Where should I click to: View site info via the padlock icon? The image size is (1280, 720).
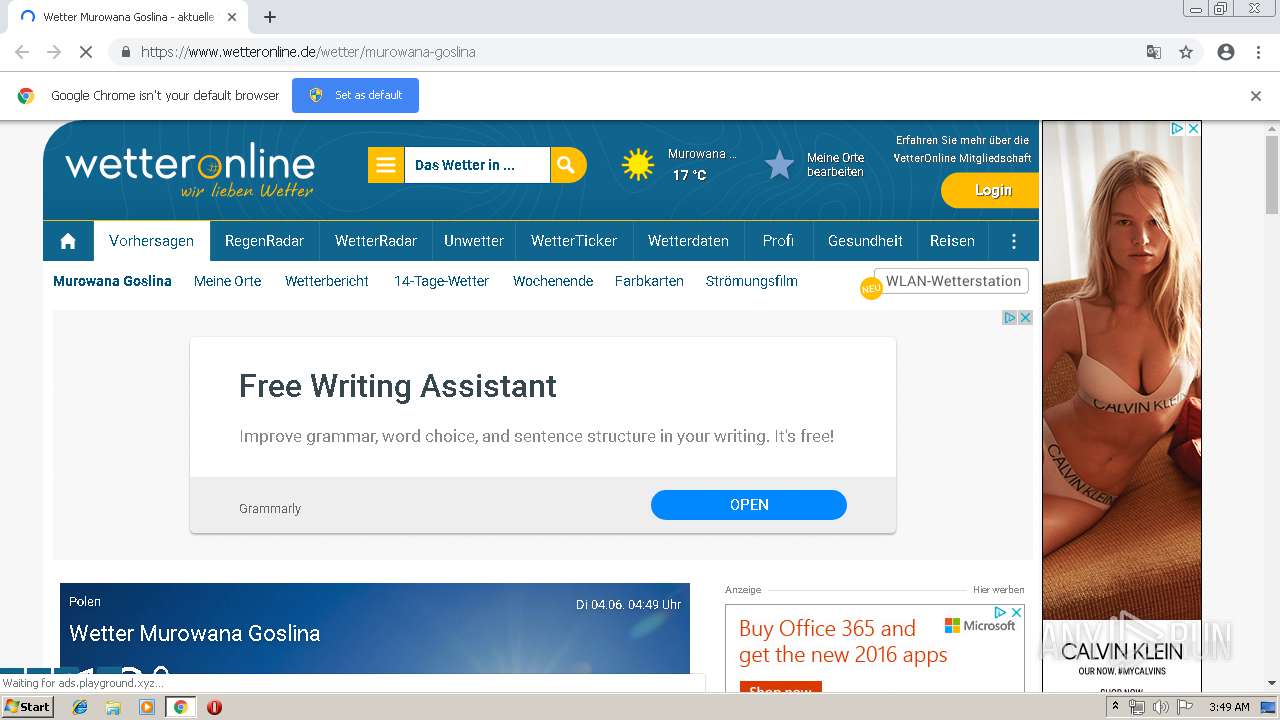(x=125, y=52)
